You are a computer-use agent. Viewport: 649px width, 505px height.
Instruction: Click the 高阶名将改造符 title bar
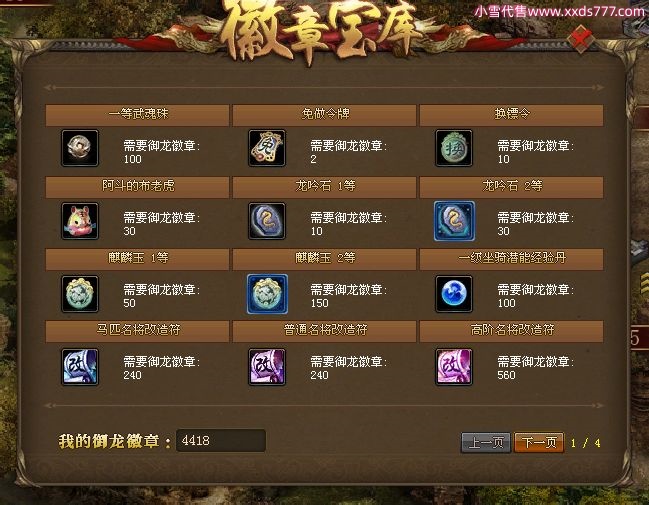point(512,331)
